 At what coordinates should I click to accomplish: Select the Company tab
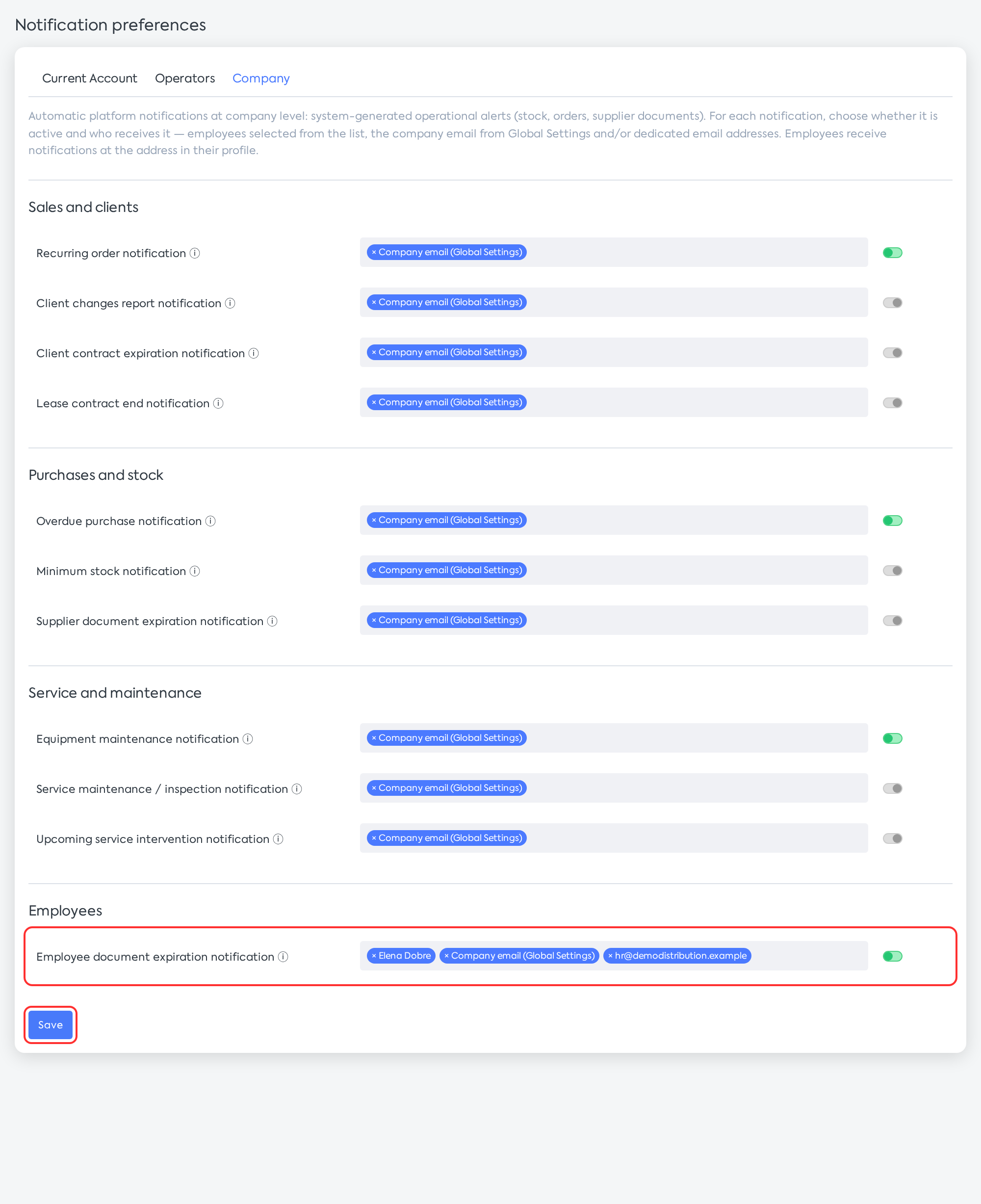[261, 79]
